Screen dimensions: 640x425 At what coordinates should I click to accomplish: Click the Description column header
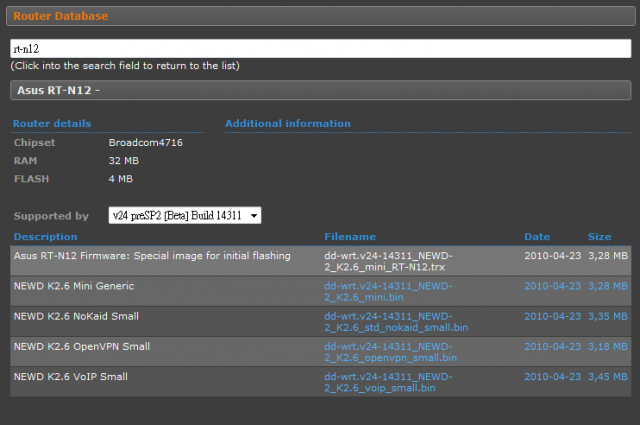[x=45, y=236]
